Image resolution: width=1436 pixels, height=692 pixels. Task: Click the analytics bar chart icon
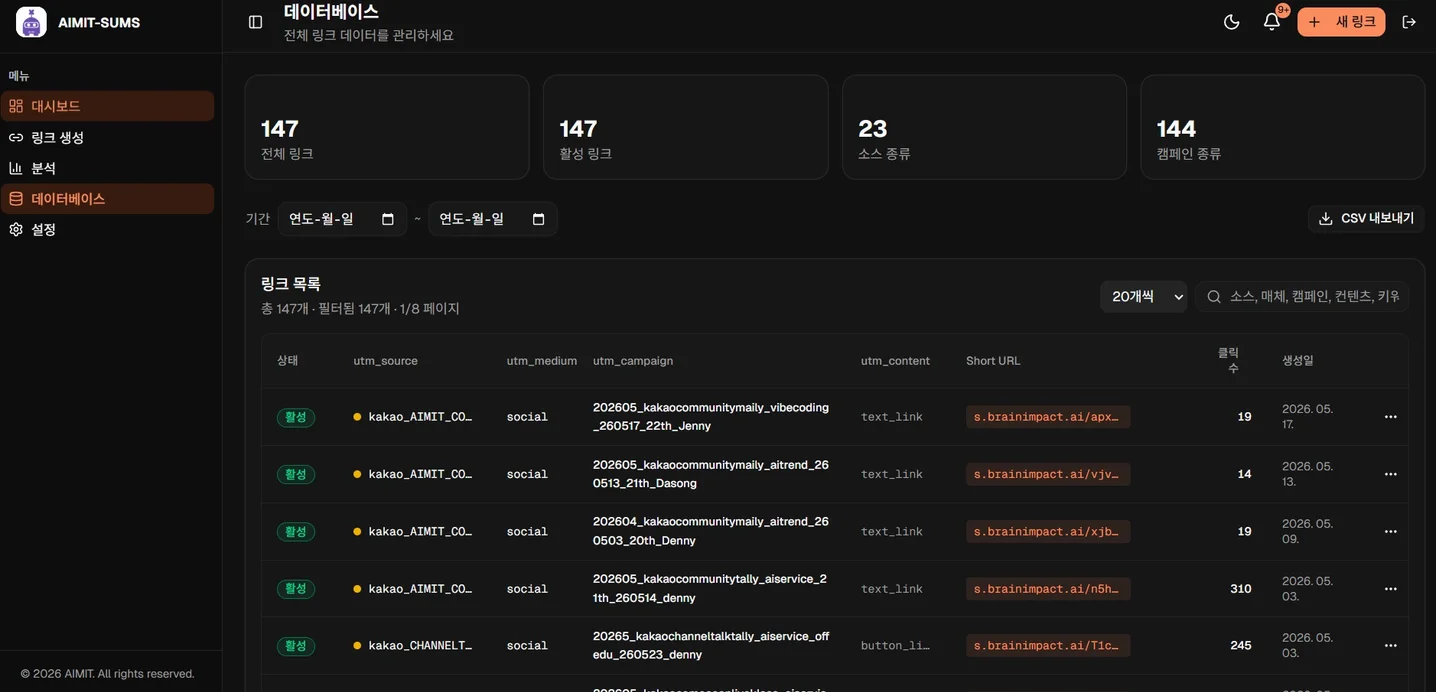coord(16,168)
